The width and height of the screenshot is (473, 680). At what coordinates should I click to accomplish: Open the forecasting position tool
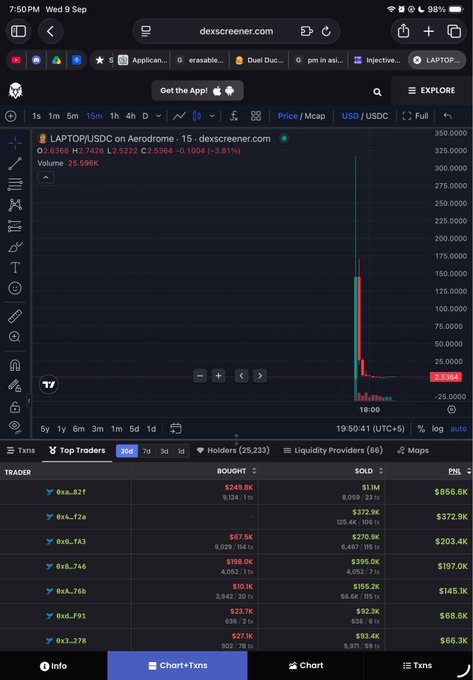click(15, 226)
